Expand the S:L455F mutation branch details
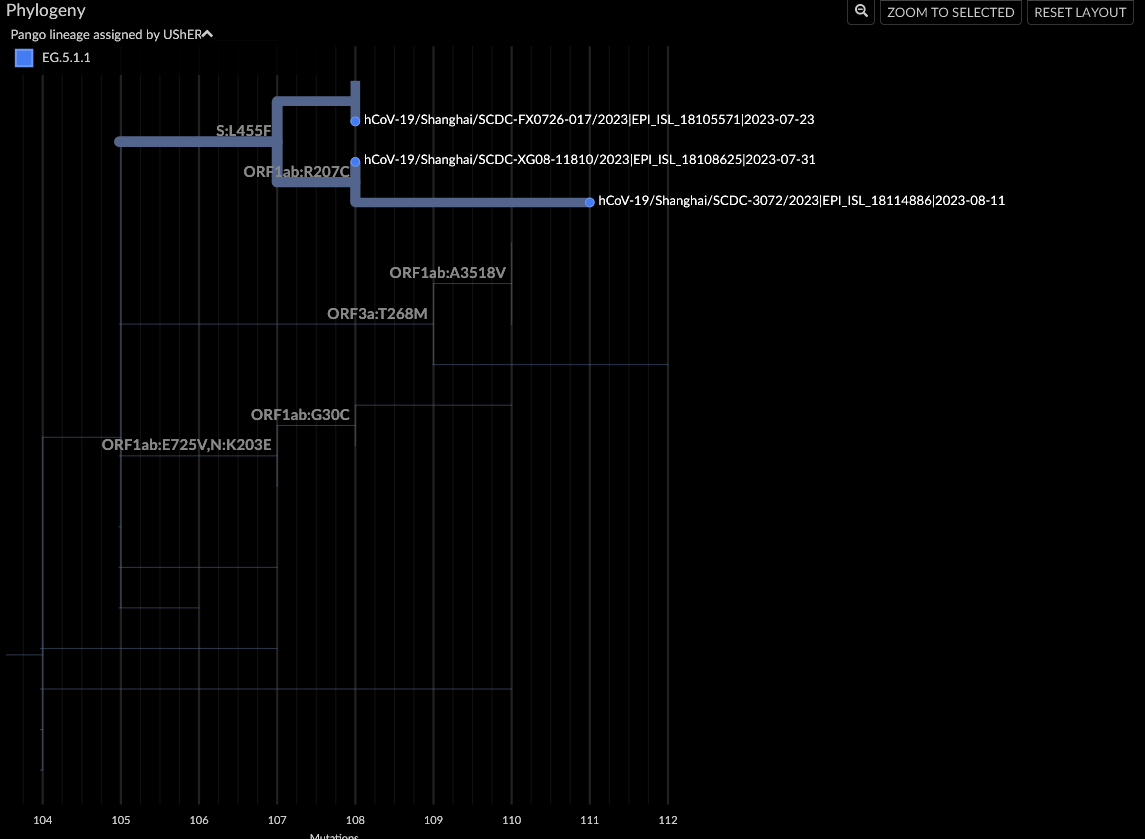This screenshot has height=839, width=1145. [244, 130]
